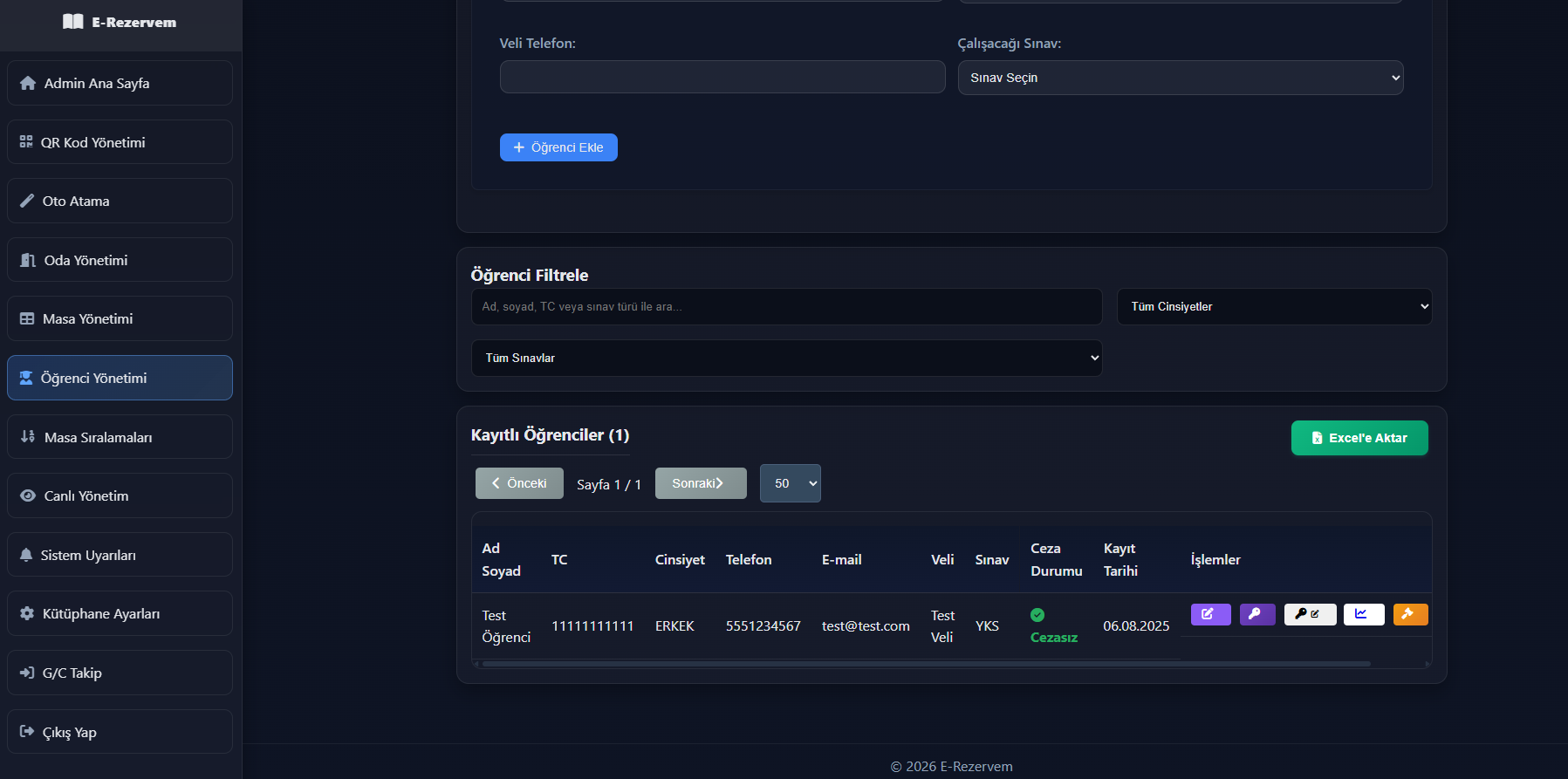
Task: Go to previous page with Önceki
Action: (x=519, y=483)
